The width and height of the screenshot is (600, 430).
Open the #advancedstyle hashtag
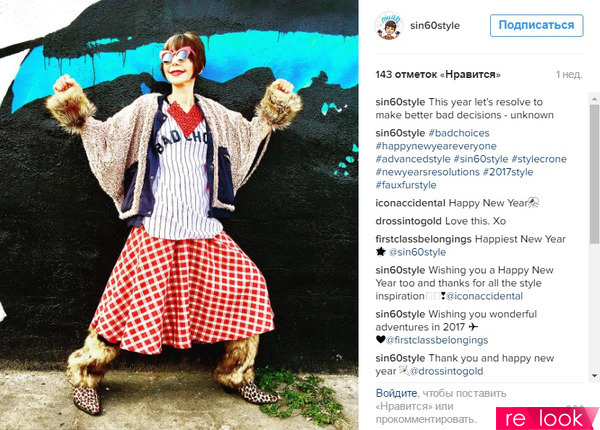pyautogui.click(x=413, y=159)
